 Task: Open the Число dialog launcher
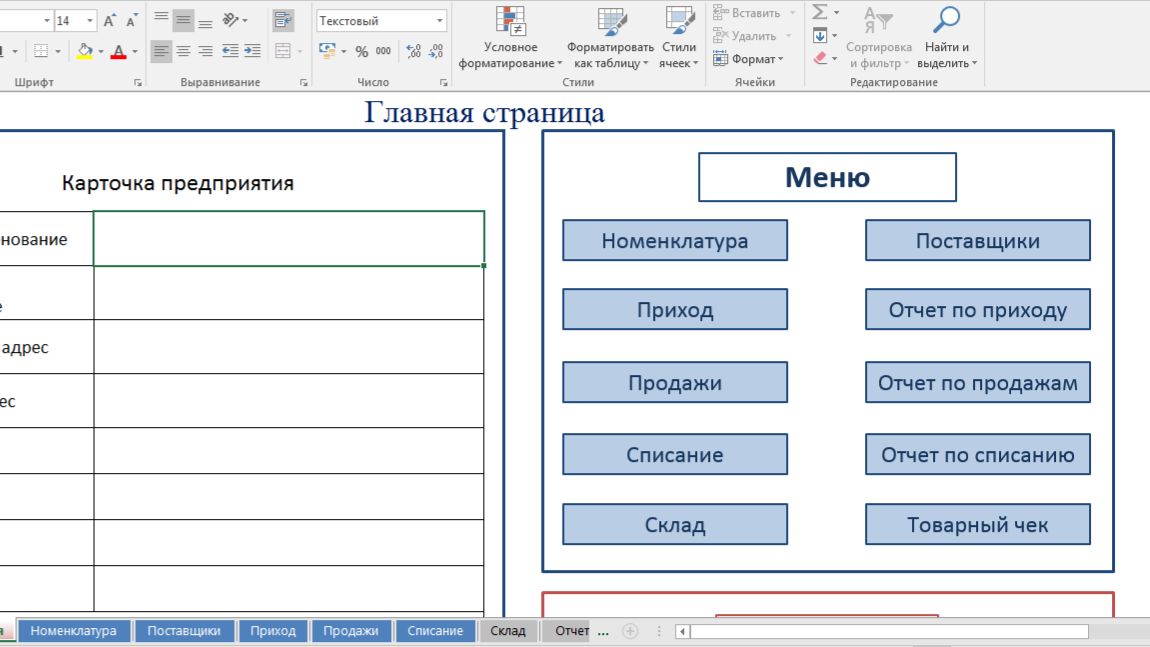(x=444, y=83)
